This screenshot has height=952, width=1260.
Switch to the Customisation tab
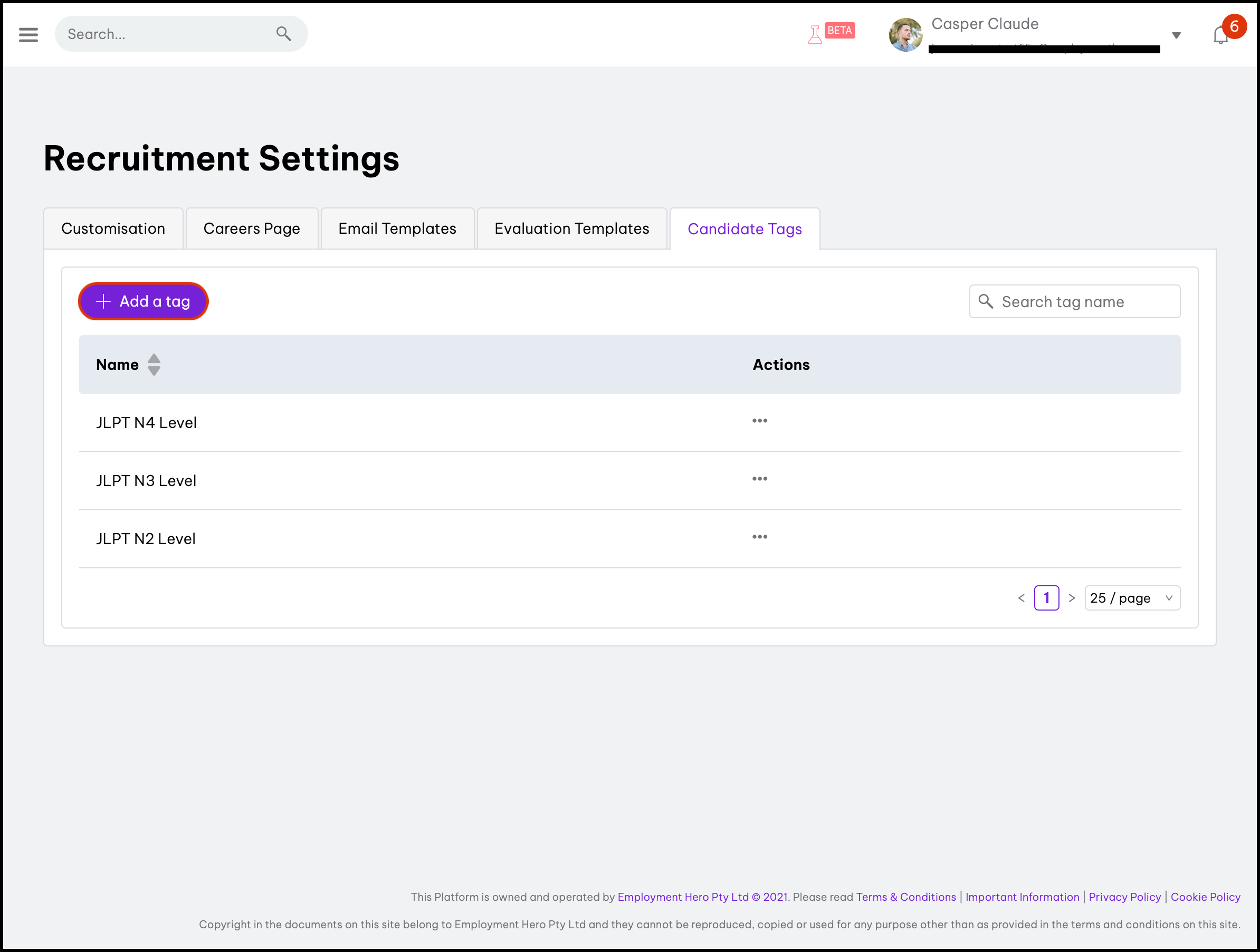click(113, 229)
